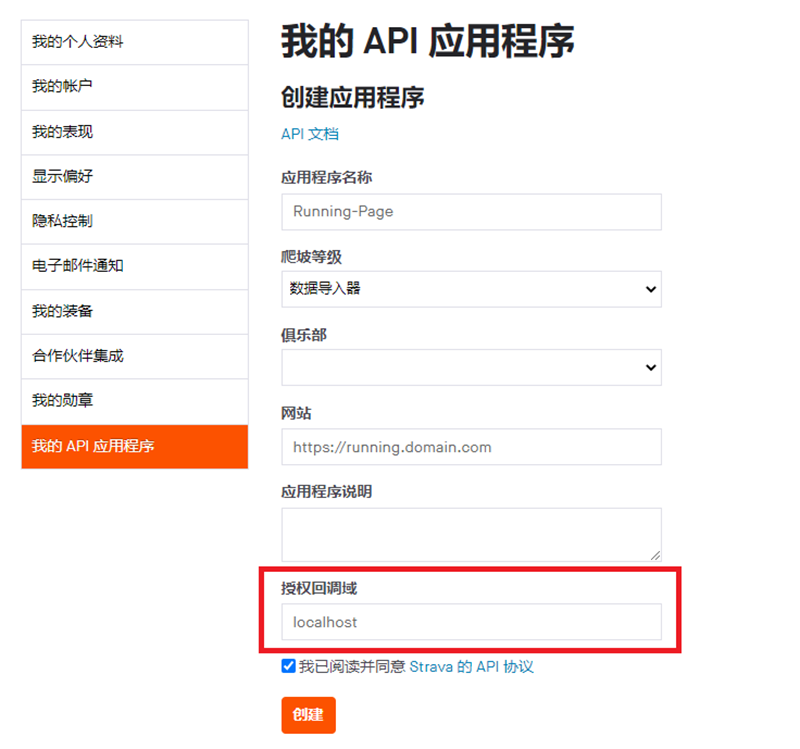800x749 pixels.
Task: Click the 应用程序名称 input showing Running-Page
Action: pyautogui.click(x=471, y=212)
